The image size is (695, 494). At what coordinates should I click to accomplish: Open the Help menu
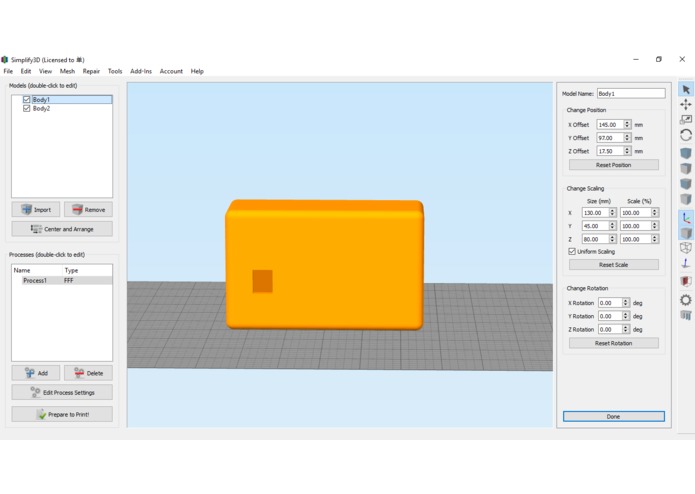pos(197,71)
